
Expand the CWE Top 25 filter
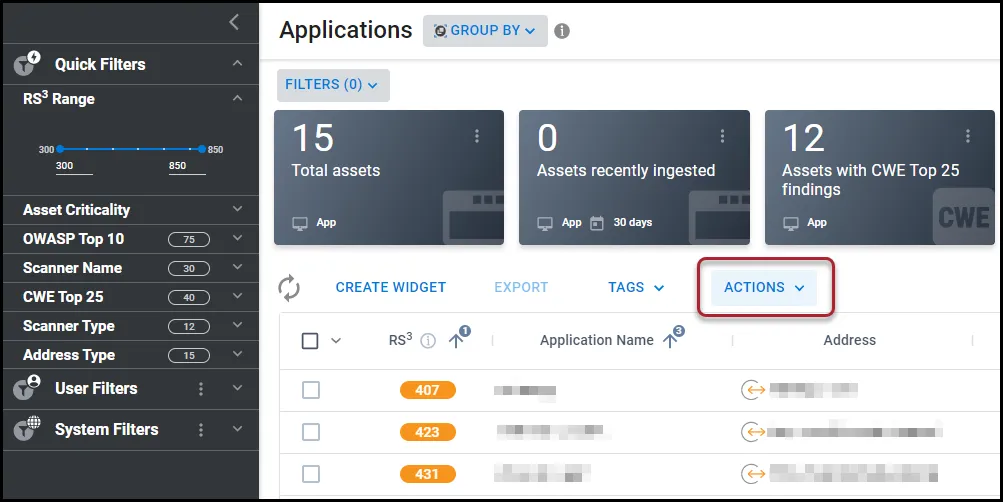click(x=237, y=296)
